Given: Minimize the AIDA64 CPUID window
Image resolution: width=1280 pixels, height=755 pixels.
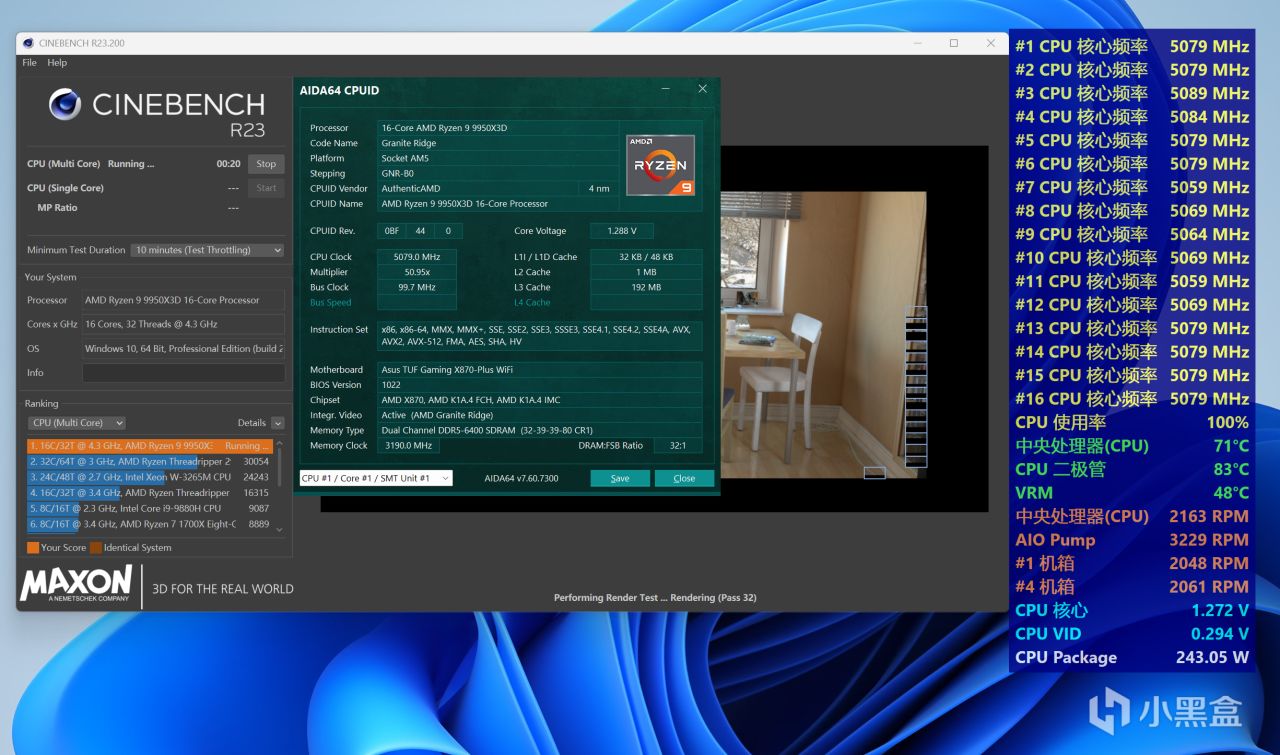Looking at the screenshot, I should pyautogui.click(x=667, y=90).
